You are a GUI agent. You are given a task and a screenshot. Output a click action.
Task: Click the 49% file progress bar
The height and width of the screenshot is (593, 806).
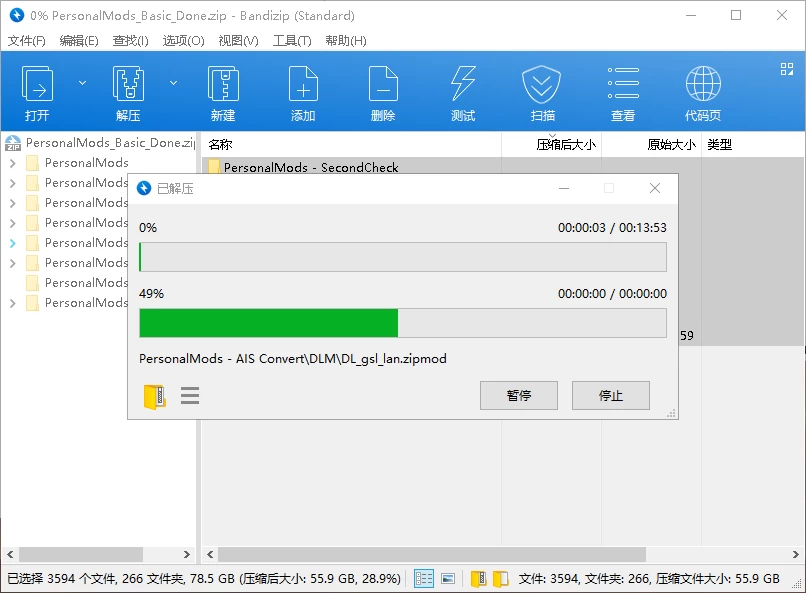point(402,323)
